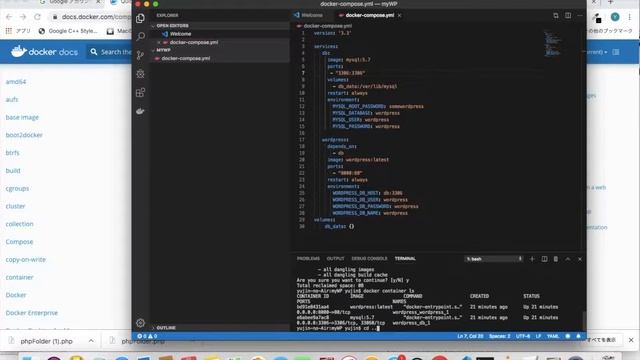Open the Chrome apps shortcut in the bookmarks bar
This screenshot has width=640, height=360.
tap(18, 31)
